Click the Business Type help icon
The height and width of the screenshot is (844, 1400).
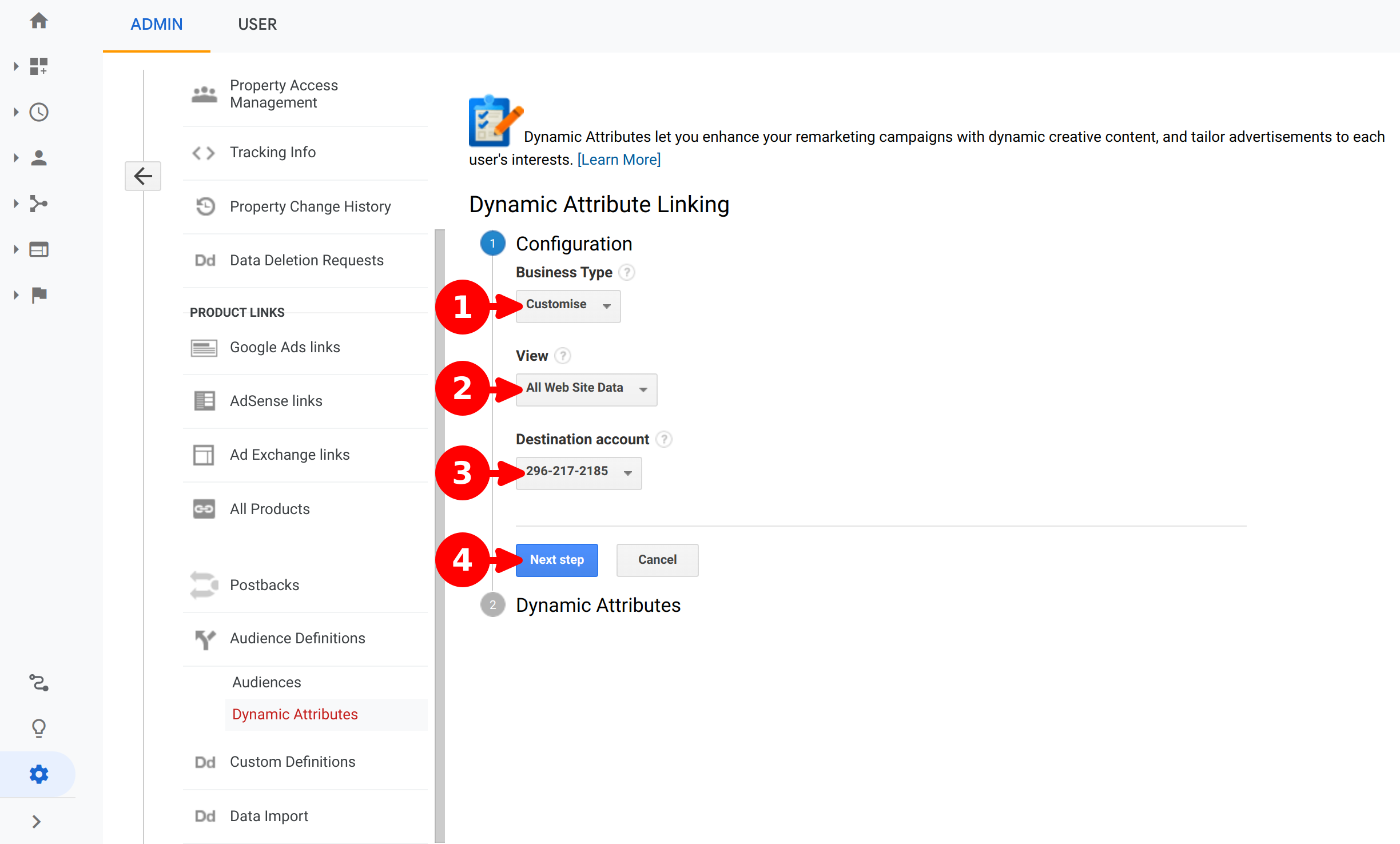(627, 272)
